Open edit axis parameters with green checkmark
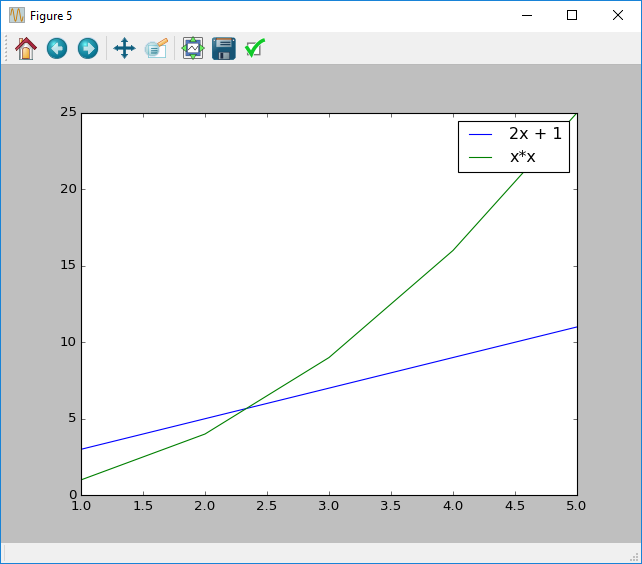This screenshot has width=642, height=564. (255, 48)
